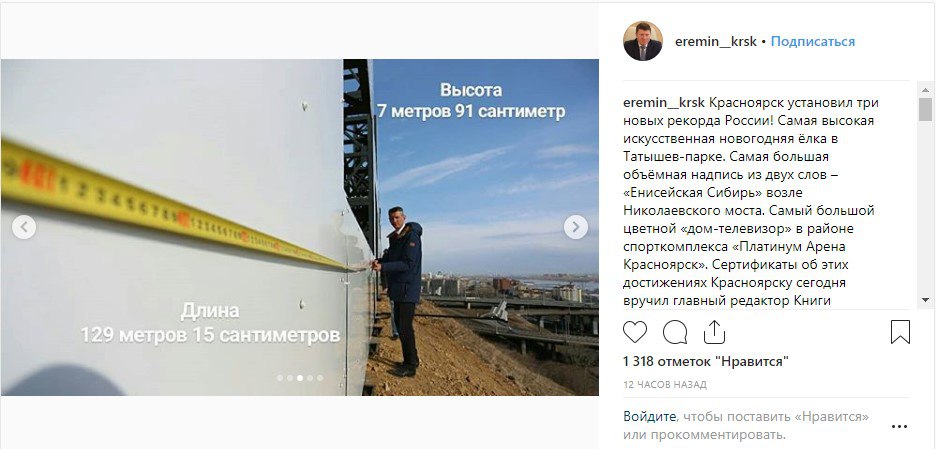
Task: Click the caption scrollbar up arrow
Action: pyautogui.click(x=925, y=90)
